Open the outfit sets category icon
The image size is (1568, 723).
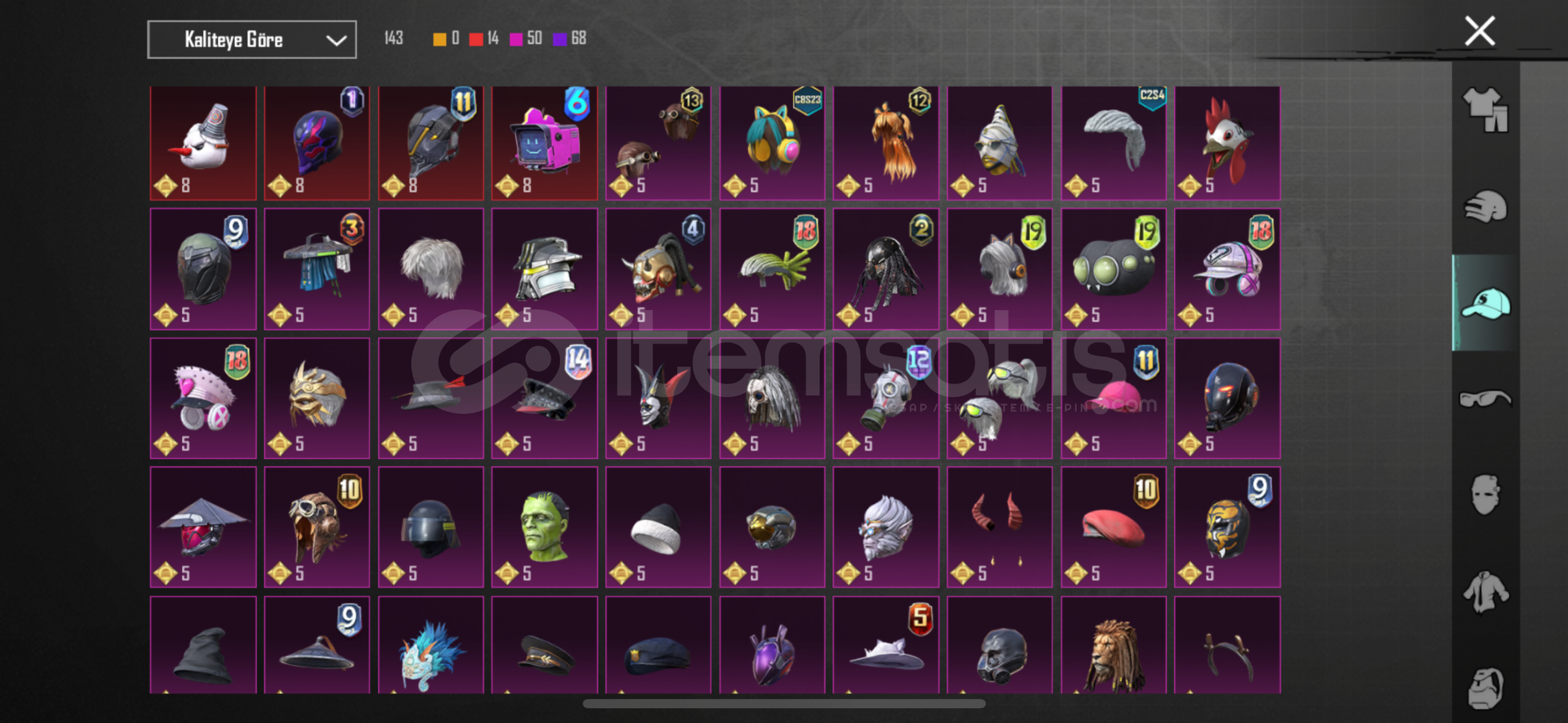(1485, 109)
